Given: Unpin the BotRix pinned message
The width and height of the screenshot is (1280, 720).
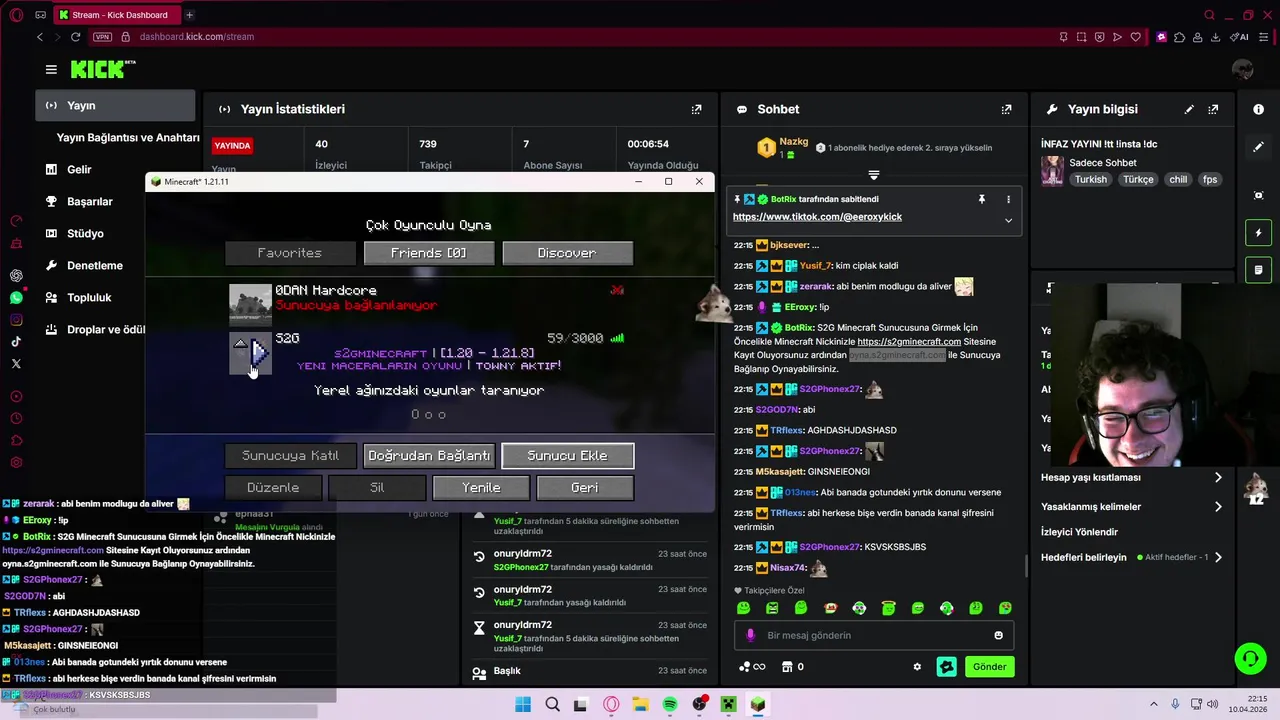Looking at the screenshot, I should tap(982, 199).
